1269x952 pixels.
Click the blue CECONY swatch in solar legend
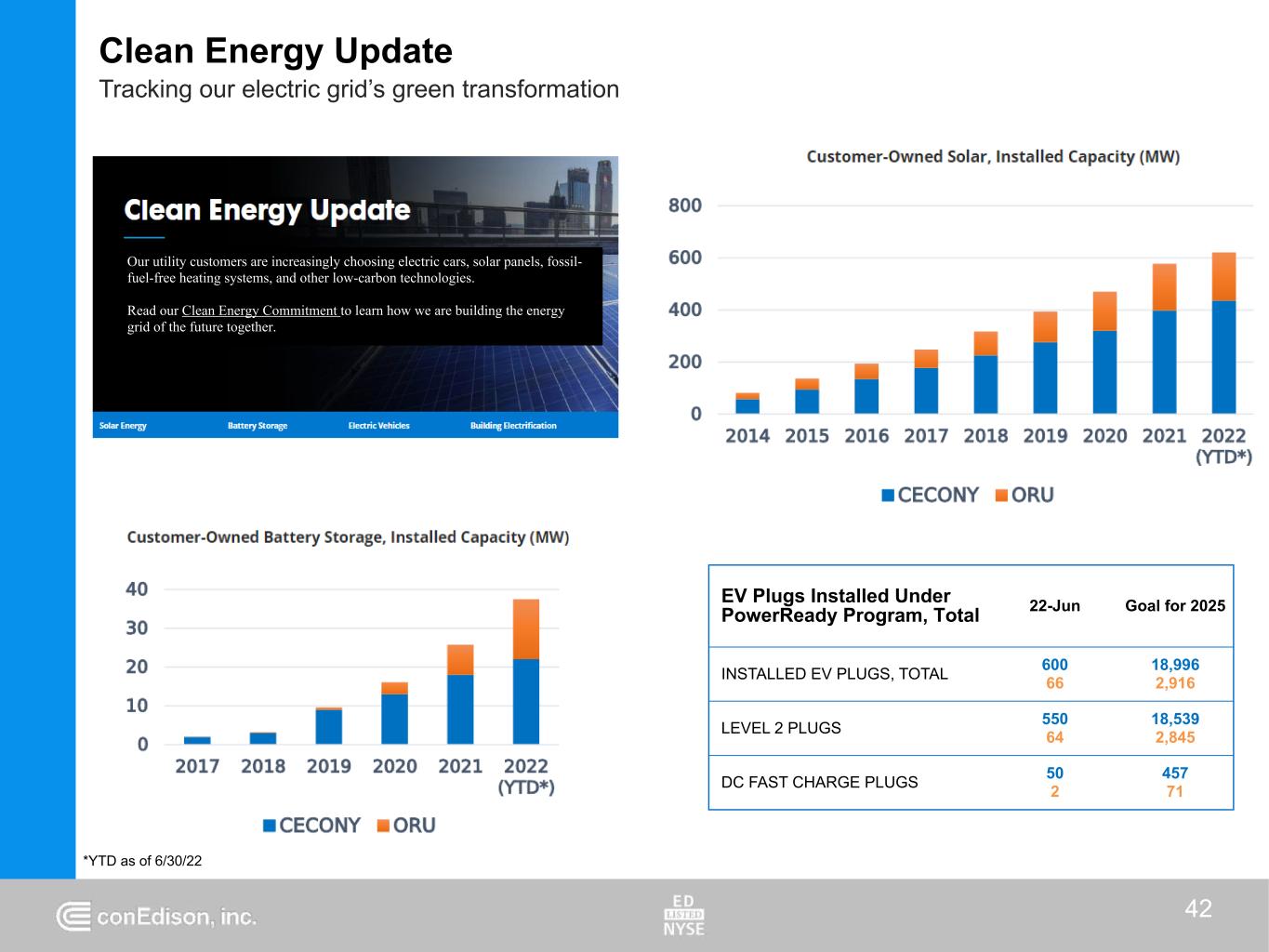point(888,496)
